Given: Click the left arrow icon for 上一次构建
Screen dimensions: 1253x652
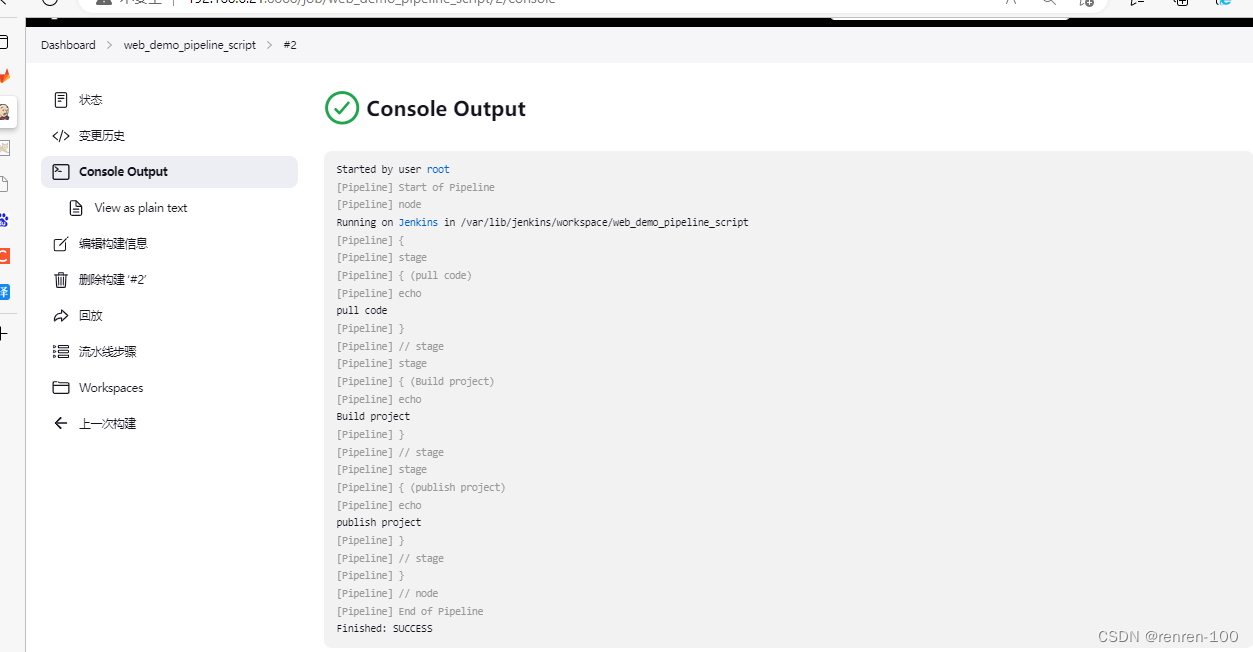Looking at the screenshot, I should click(61, 424).
